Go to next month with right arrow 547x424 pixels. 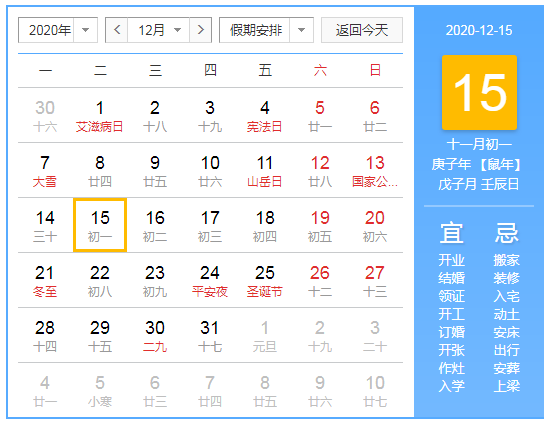(200, 30)
